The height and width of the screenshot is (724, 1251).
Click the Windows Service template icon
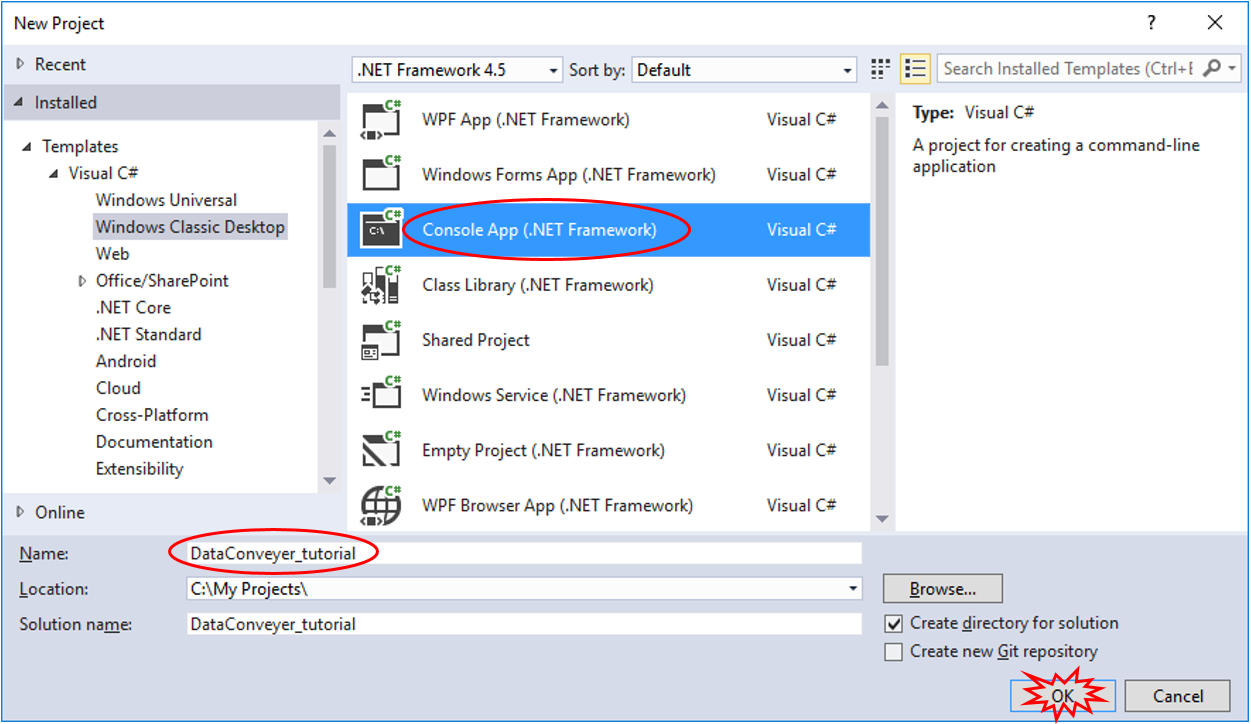pos(380,394)
